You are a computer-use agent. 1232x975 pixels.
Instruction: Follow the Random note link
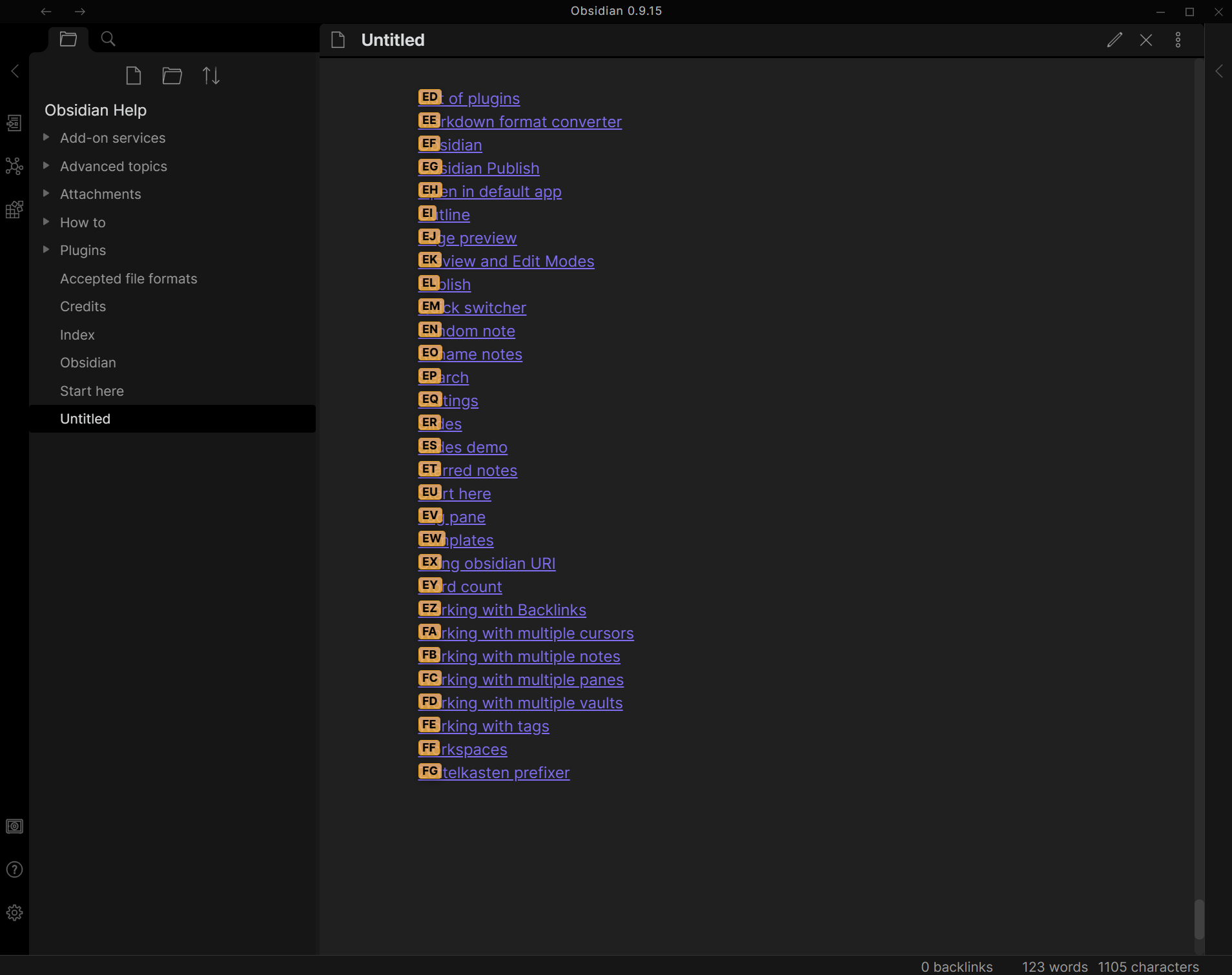(466, 331)
